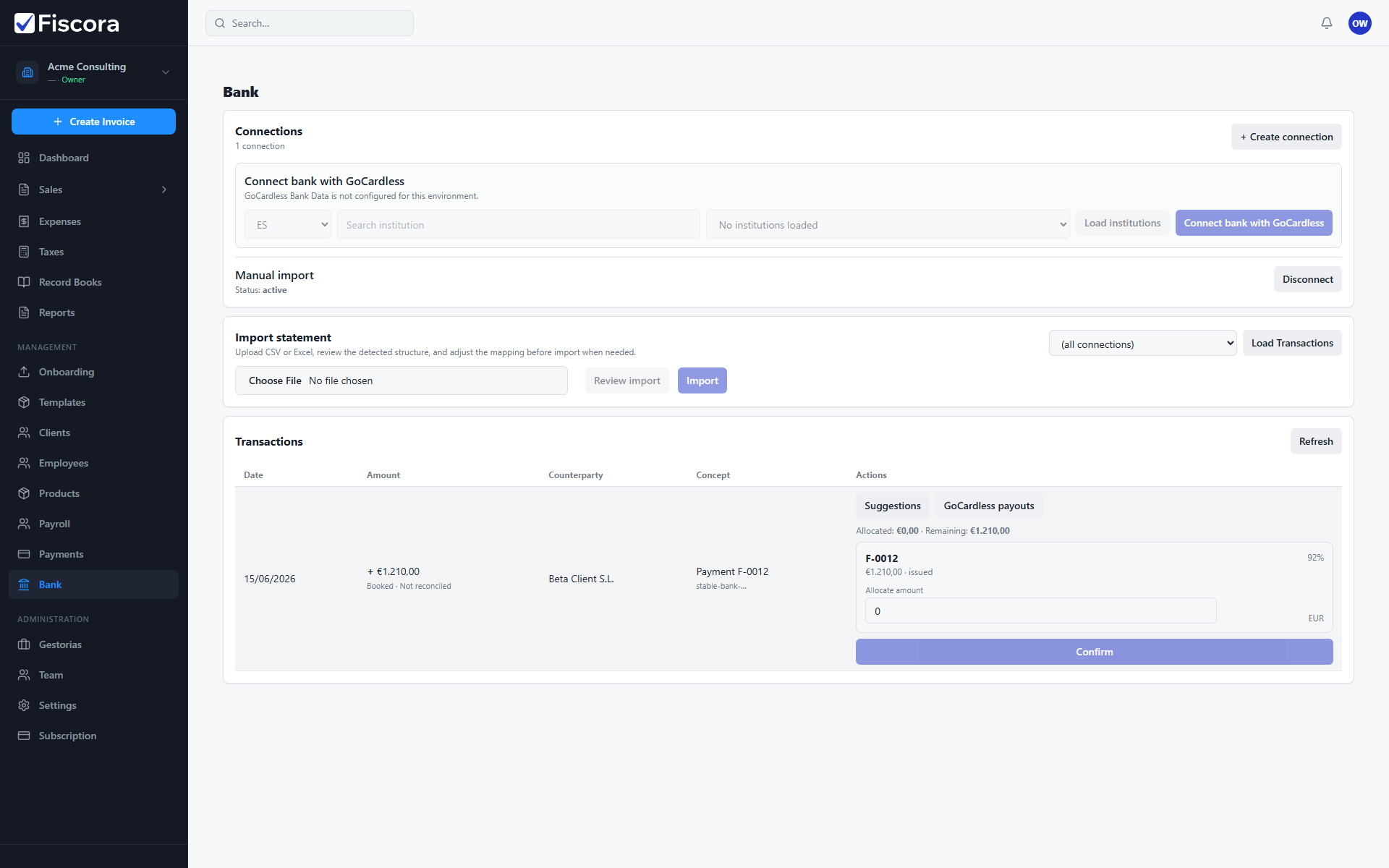Click the plus icon on Create Invoice
The image size is (1389, 868).
(58, 122)
